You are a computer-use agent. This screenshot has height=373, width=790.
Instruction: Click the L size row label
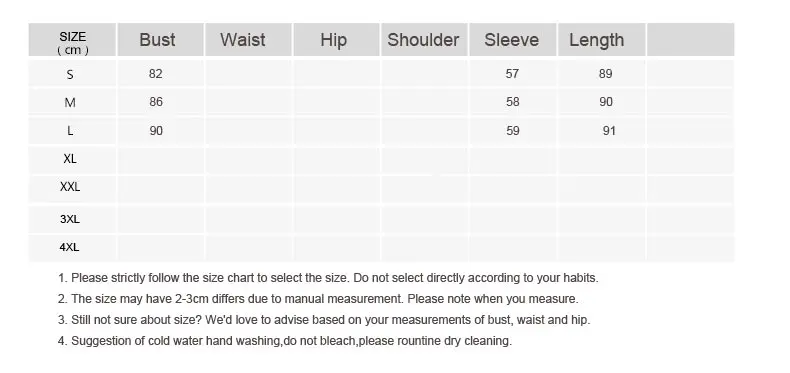coord(70,131)
